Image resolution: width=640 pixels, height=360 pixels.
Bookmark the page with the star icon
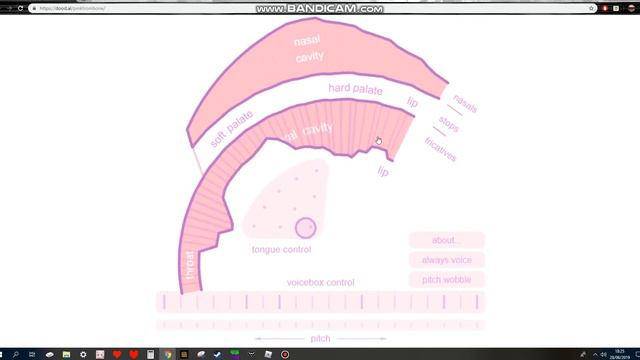pos(591,8)
